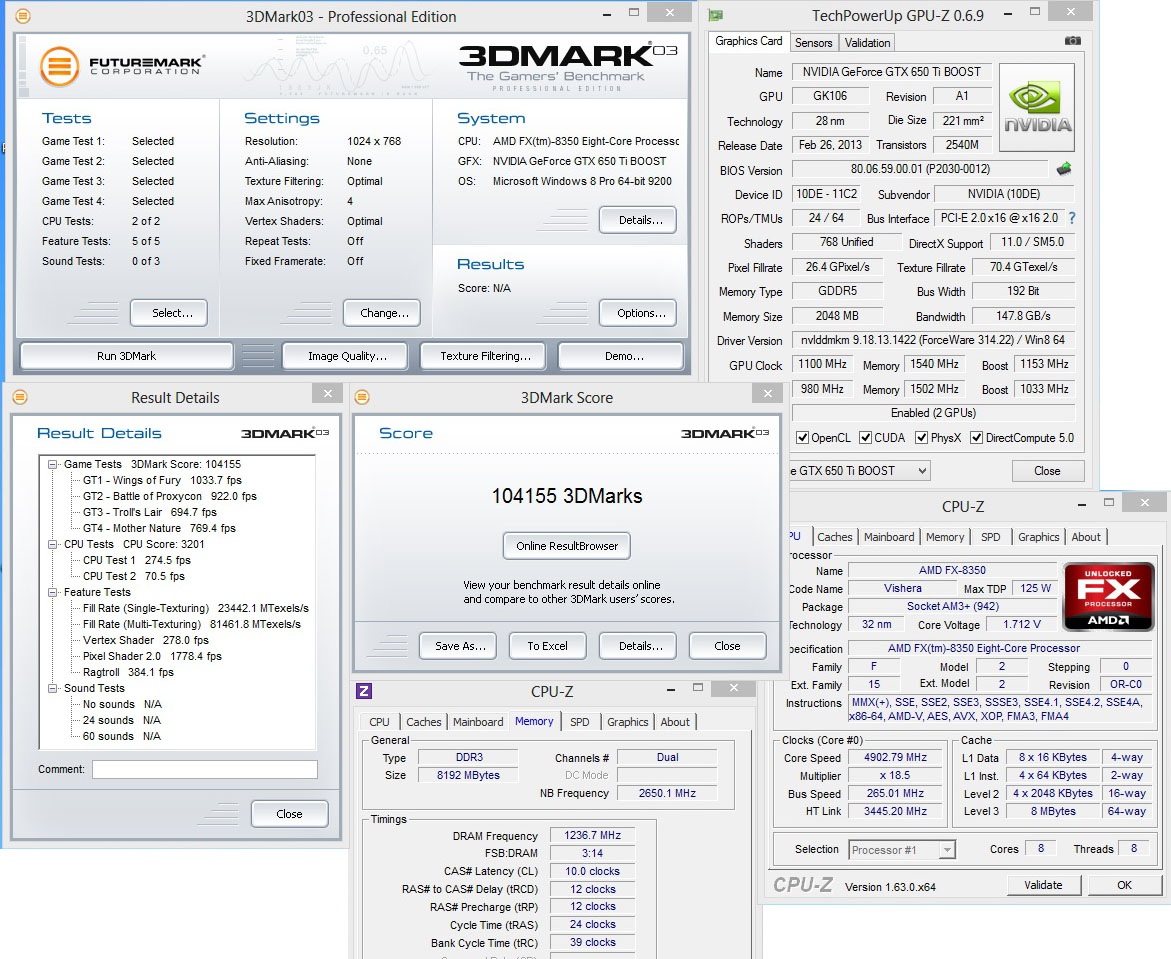This screenshot has width=1171, height=959.
Task: Open Graphics tab in CPU-Z processor window
Action: (x=1039, y=537)
